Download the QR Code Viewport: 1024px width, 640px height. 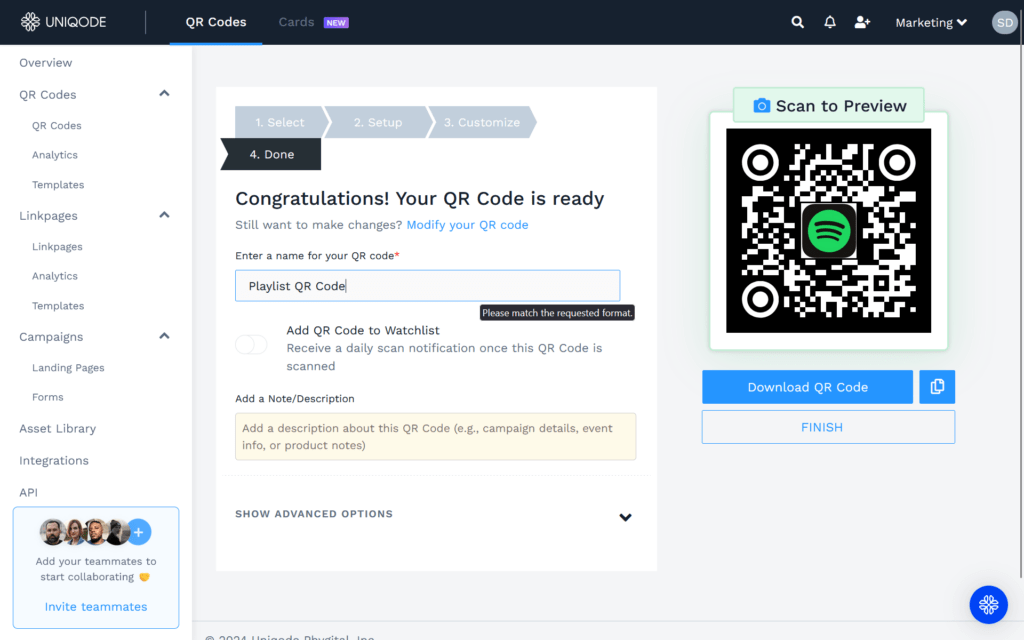[807, 387]
